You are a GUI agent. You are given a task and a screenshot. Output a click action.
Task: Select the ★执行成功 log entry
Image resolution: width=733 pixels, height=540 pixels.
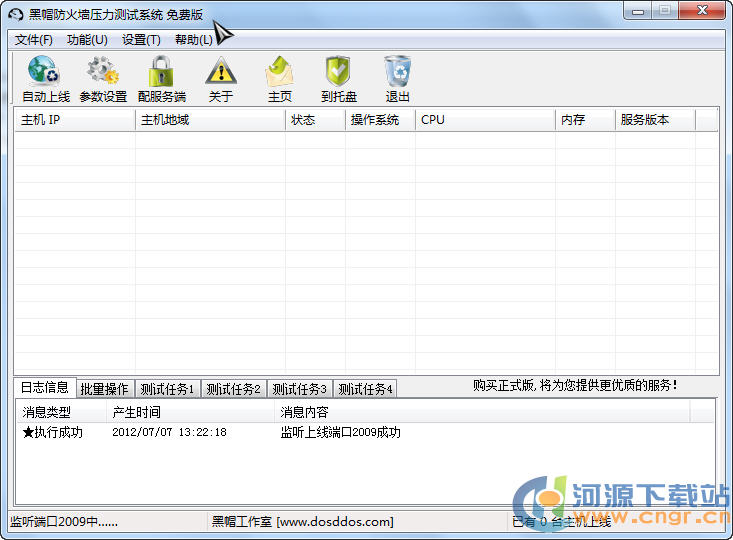(52, 432)
